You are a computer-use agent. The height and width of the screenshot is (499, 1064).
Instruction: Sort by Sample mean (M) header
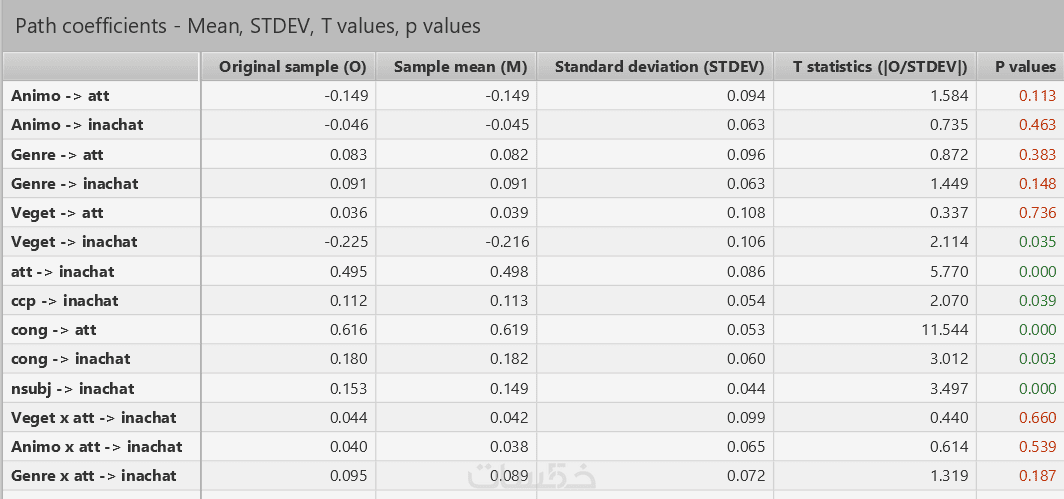(460, 67)
